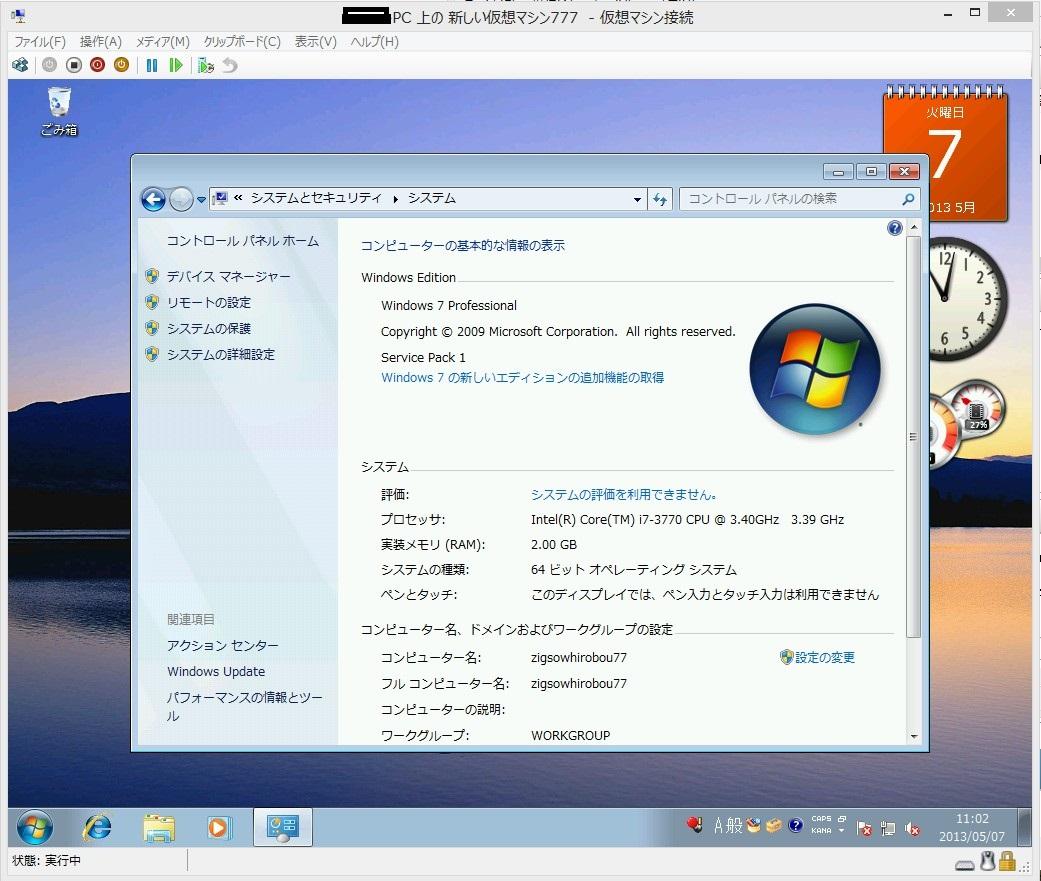This screenshot has width=1041, height=881.
Task: Click システムの評価を利用できません link
Action: point(623,495)
